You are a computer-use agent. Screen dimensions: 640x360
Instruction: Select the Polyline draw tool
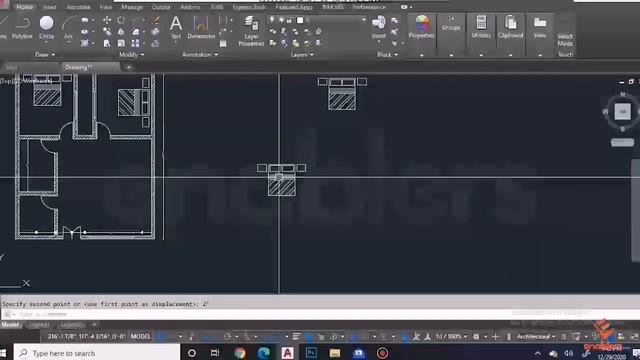[22, 27]
